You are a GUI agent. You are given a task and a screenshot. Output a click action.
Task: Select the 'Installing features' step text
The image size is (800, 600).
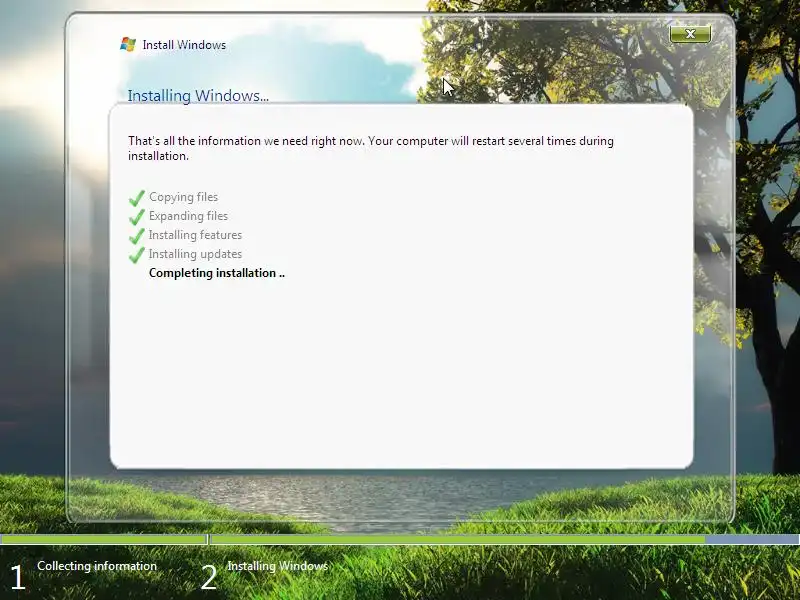[195, 235]
